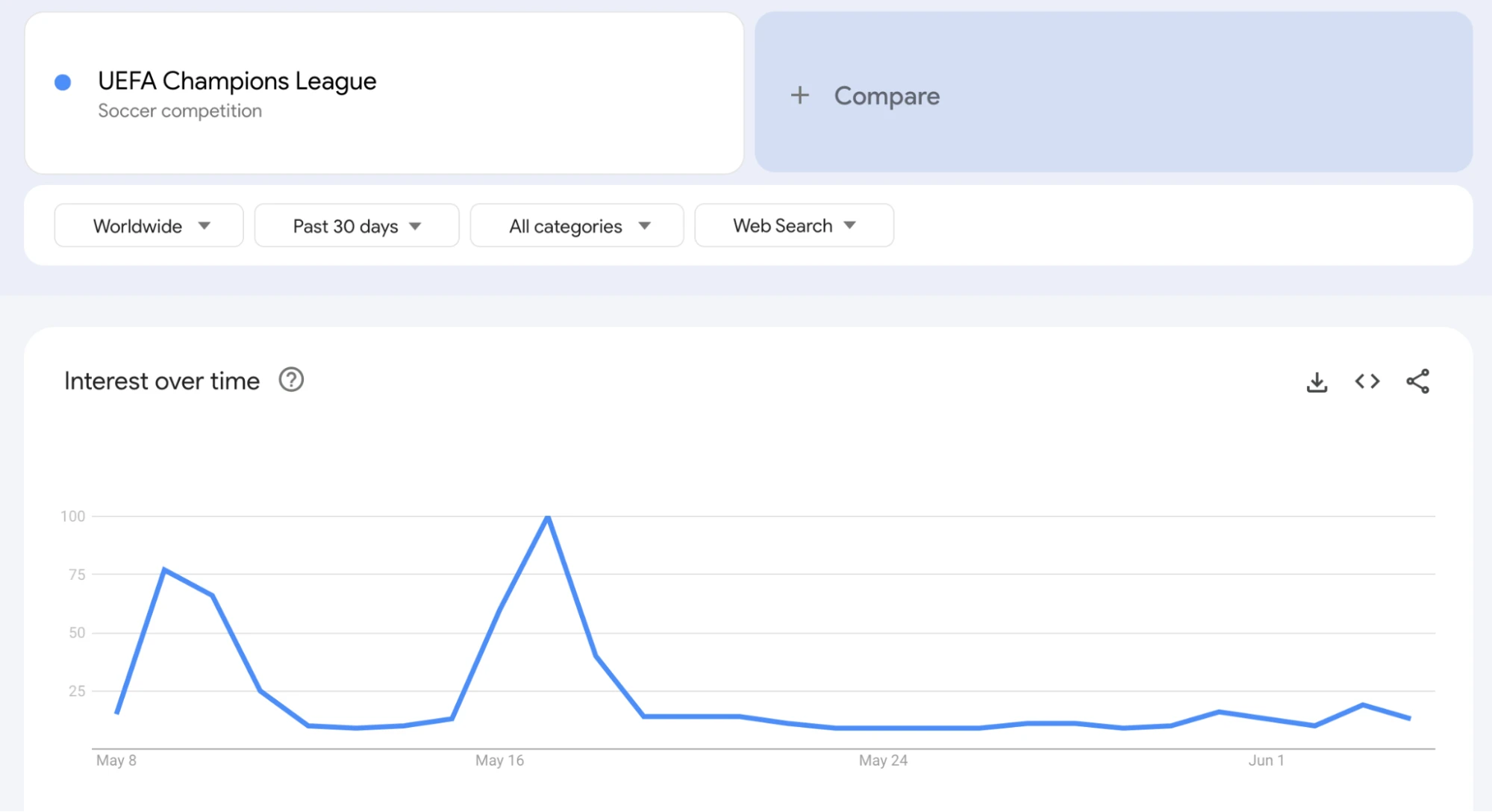Click the May 16 axis label
The height and width of the screenshot is (812, 1492).
(x=500, y=761)
